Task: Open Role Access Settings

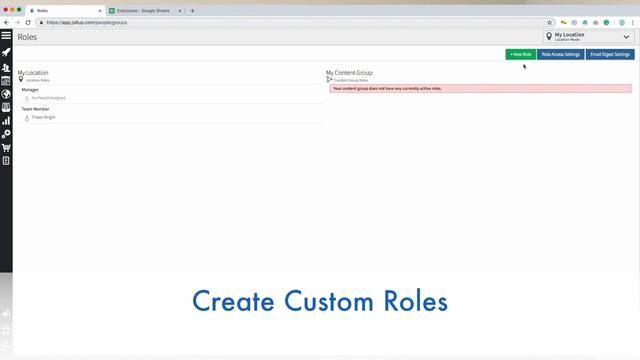Action: point(560,54)
